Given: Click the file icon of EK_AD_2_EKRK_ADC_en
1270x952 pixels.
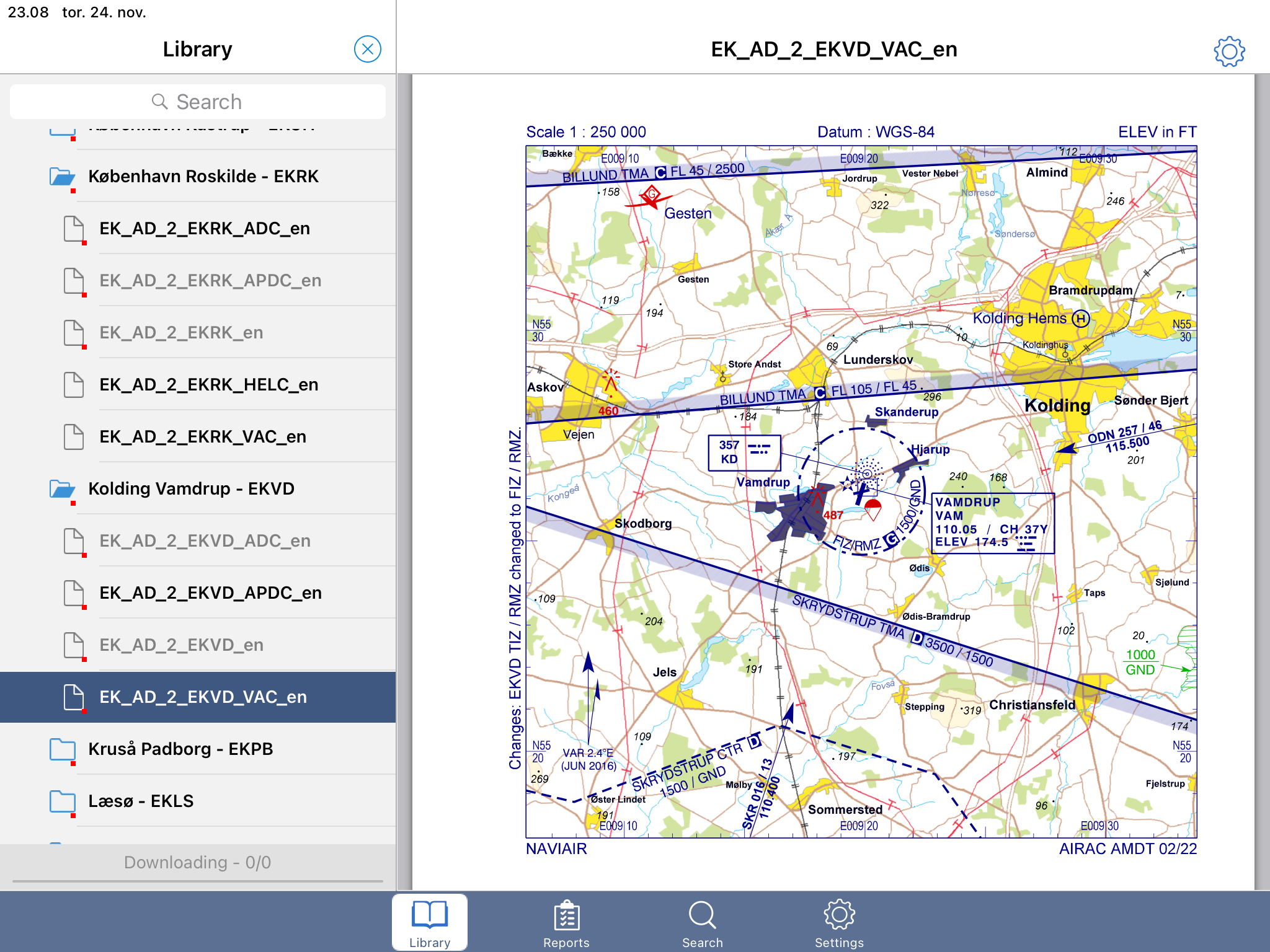Looking at the screenshot, I should [x=74, y=229].
